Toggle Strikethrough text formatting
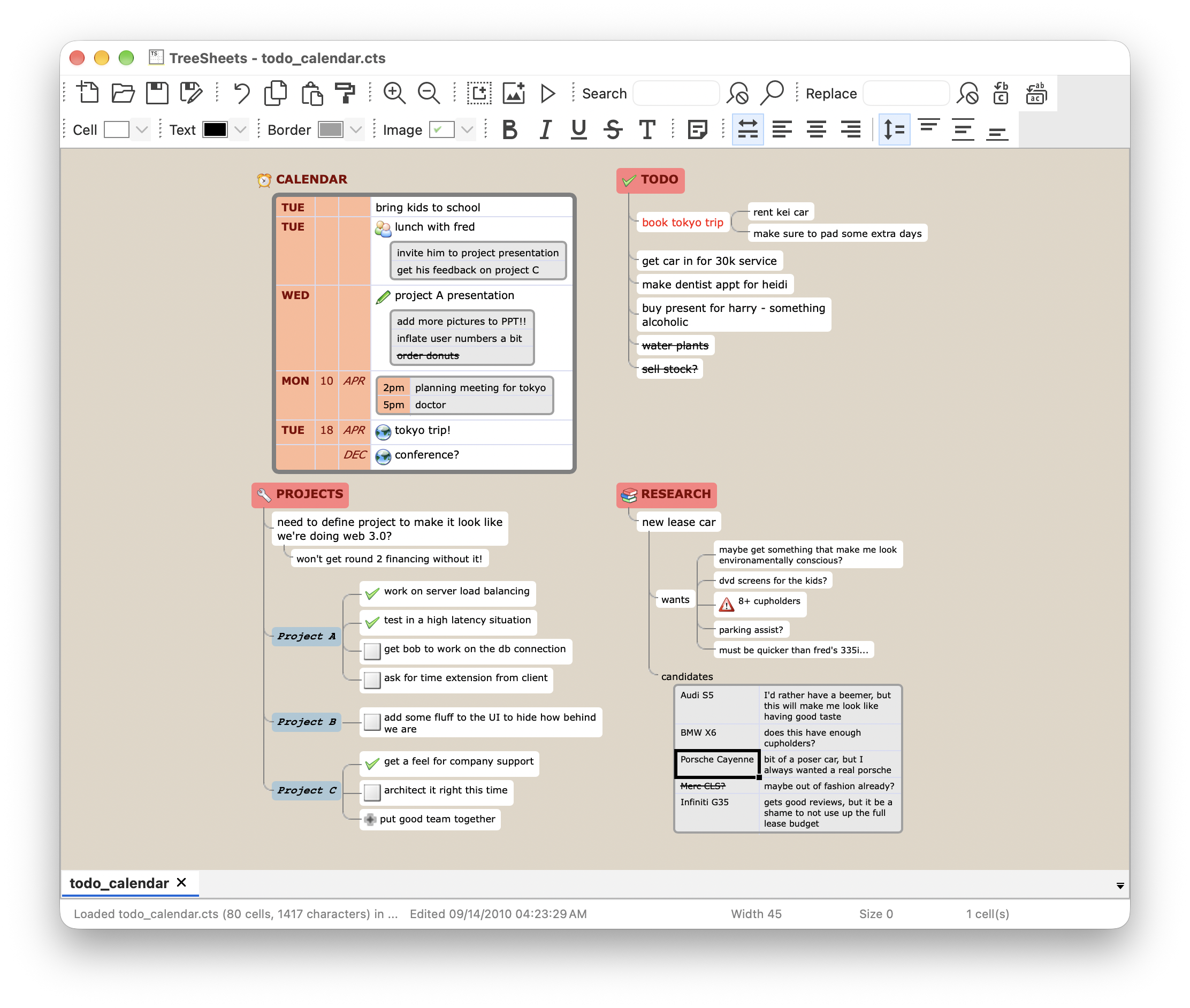Image resolution: width=1190 pixels, height=1008 pixels. 613,129
